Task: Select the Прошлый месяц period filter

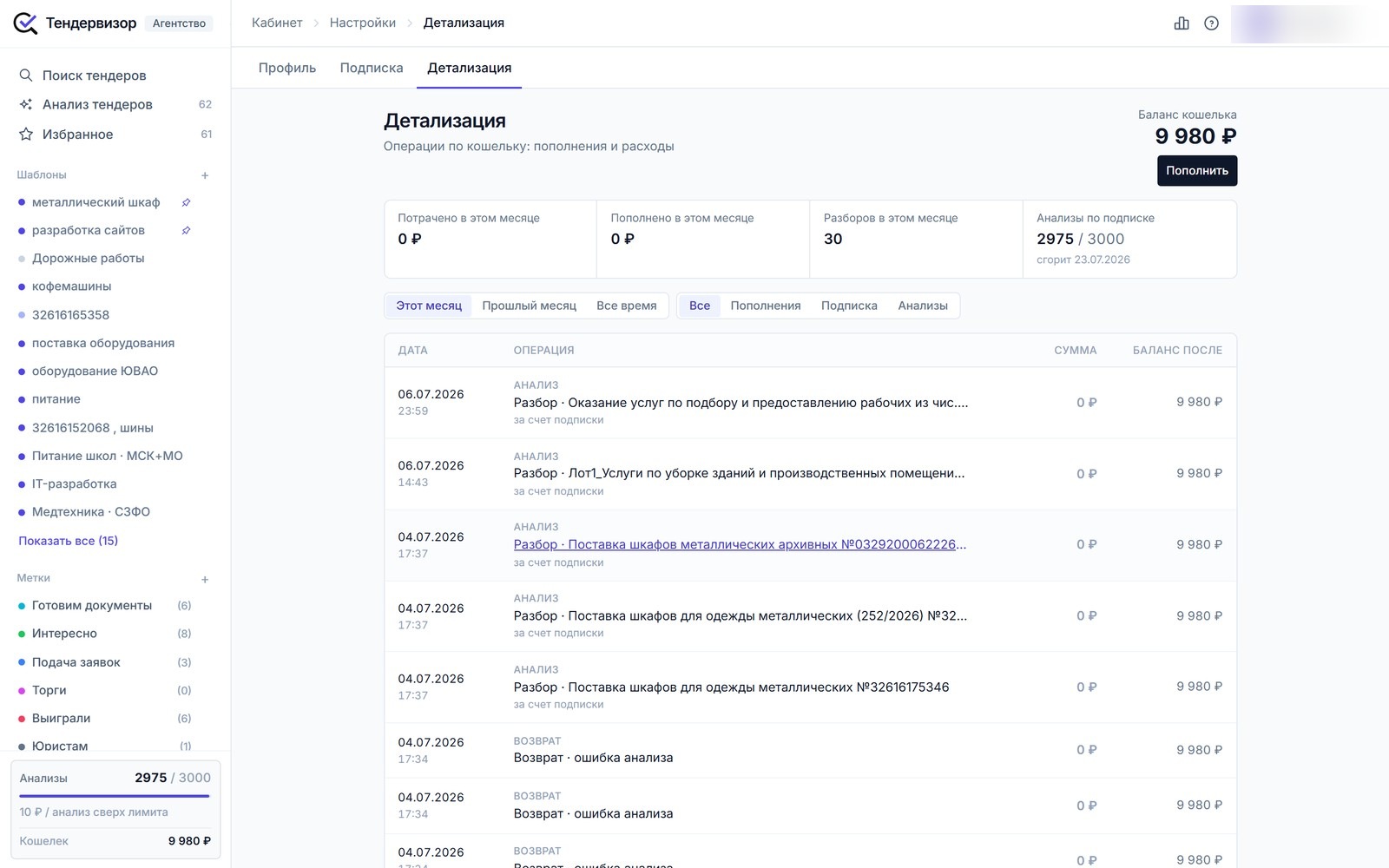Action: tap(529, 306)
